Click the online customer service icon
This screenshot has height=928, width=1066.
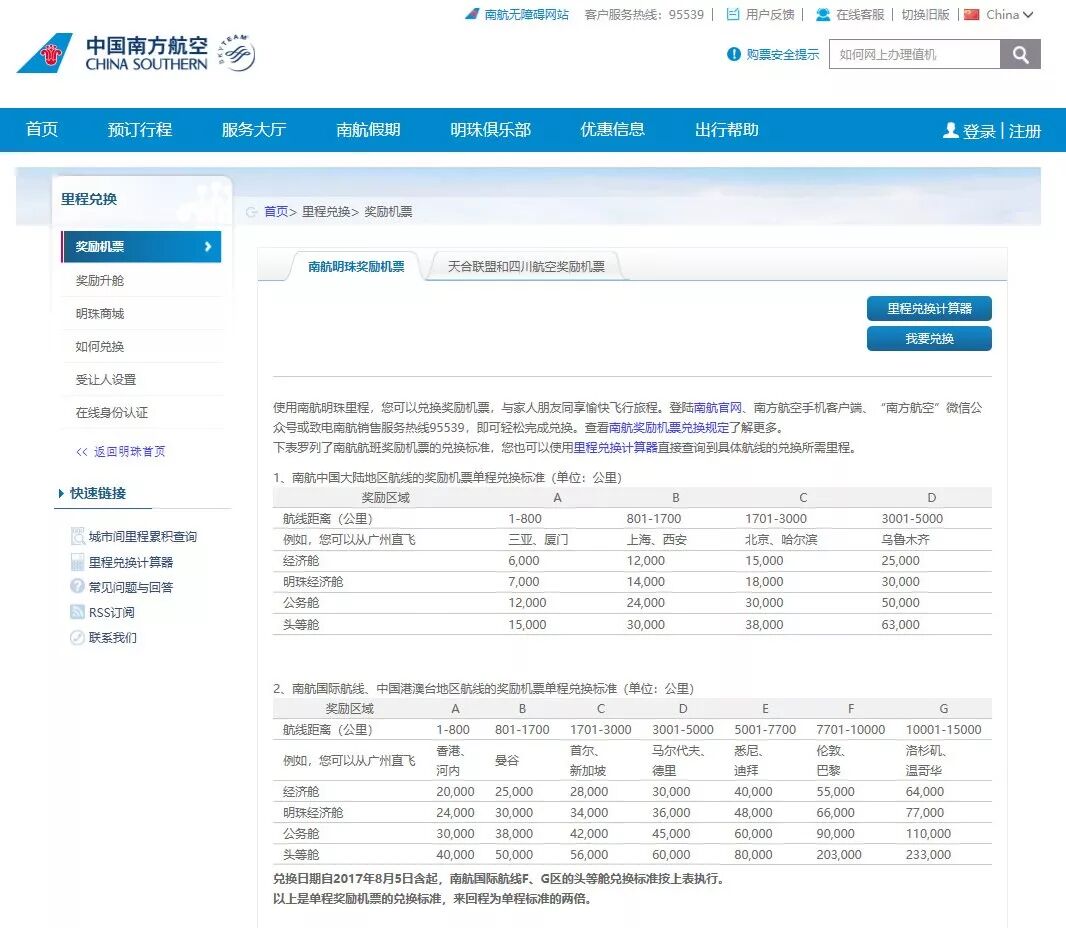[823, 14]
